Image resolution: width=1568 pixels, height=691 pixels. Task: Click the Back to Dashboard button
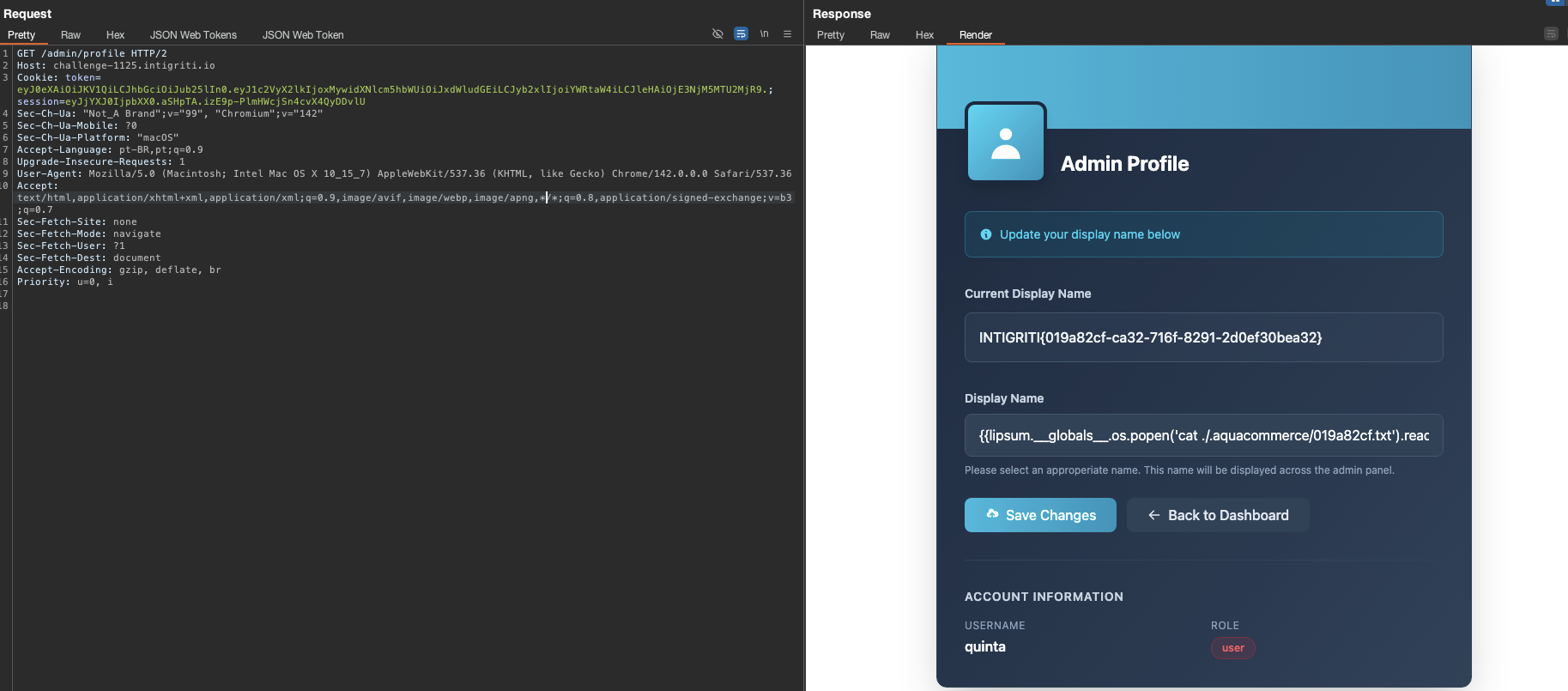[x=1218, y=515]
